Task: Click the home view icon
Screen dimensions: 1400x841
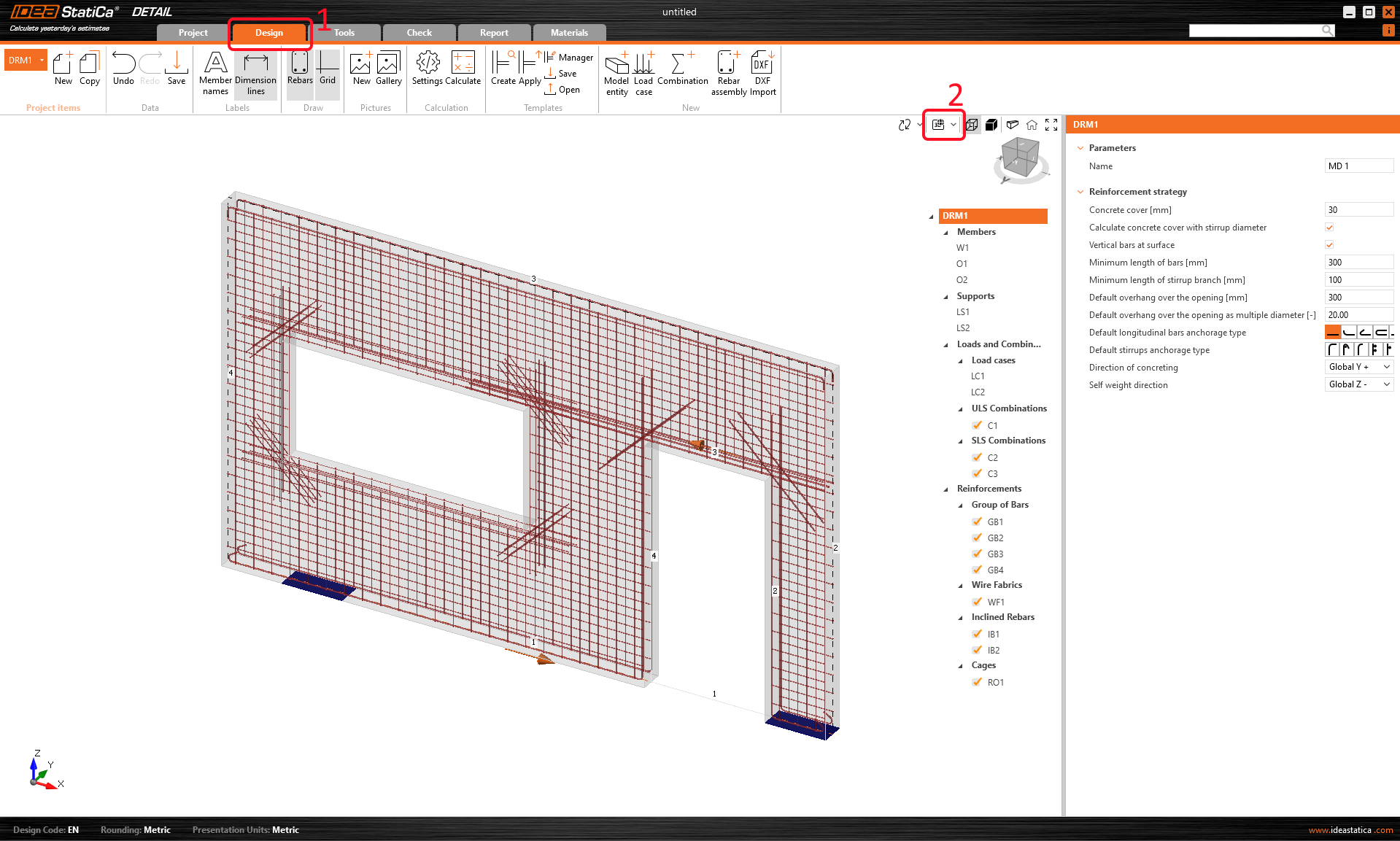Action: click(x=1032, y=125)
